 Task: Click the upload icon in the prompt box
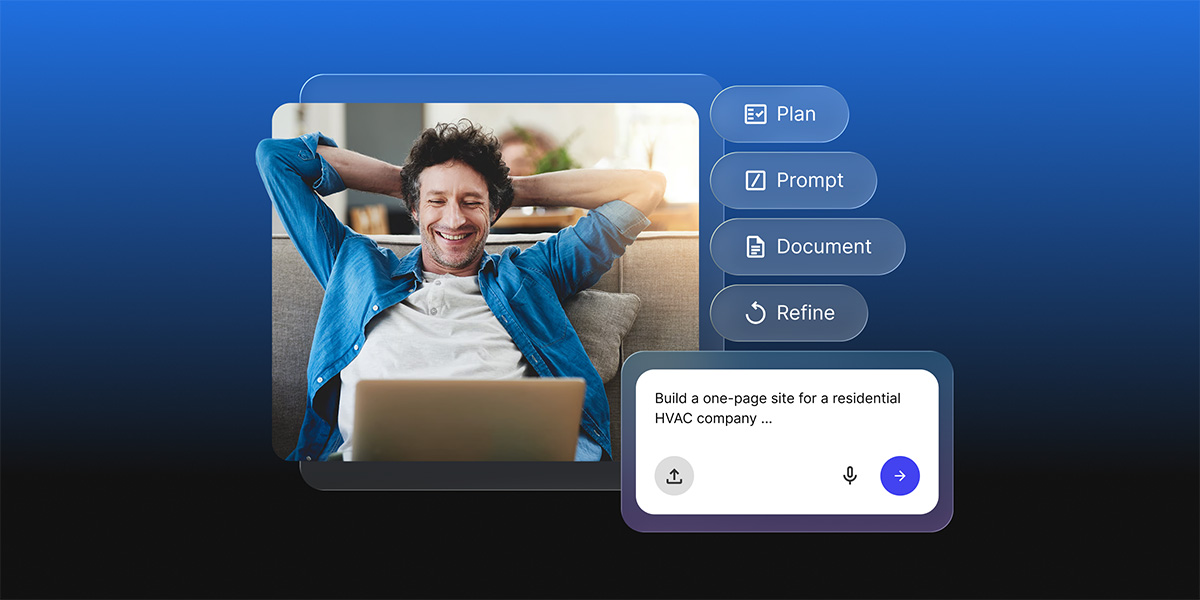point(674,476)
